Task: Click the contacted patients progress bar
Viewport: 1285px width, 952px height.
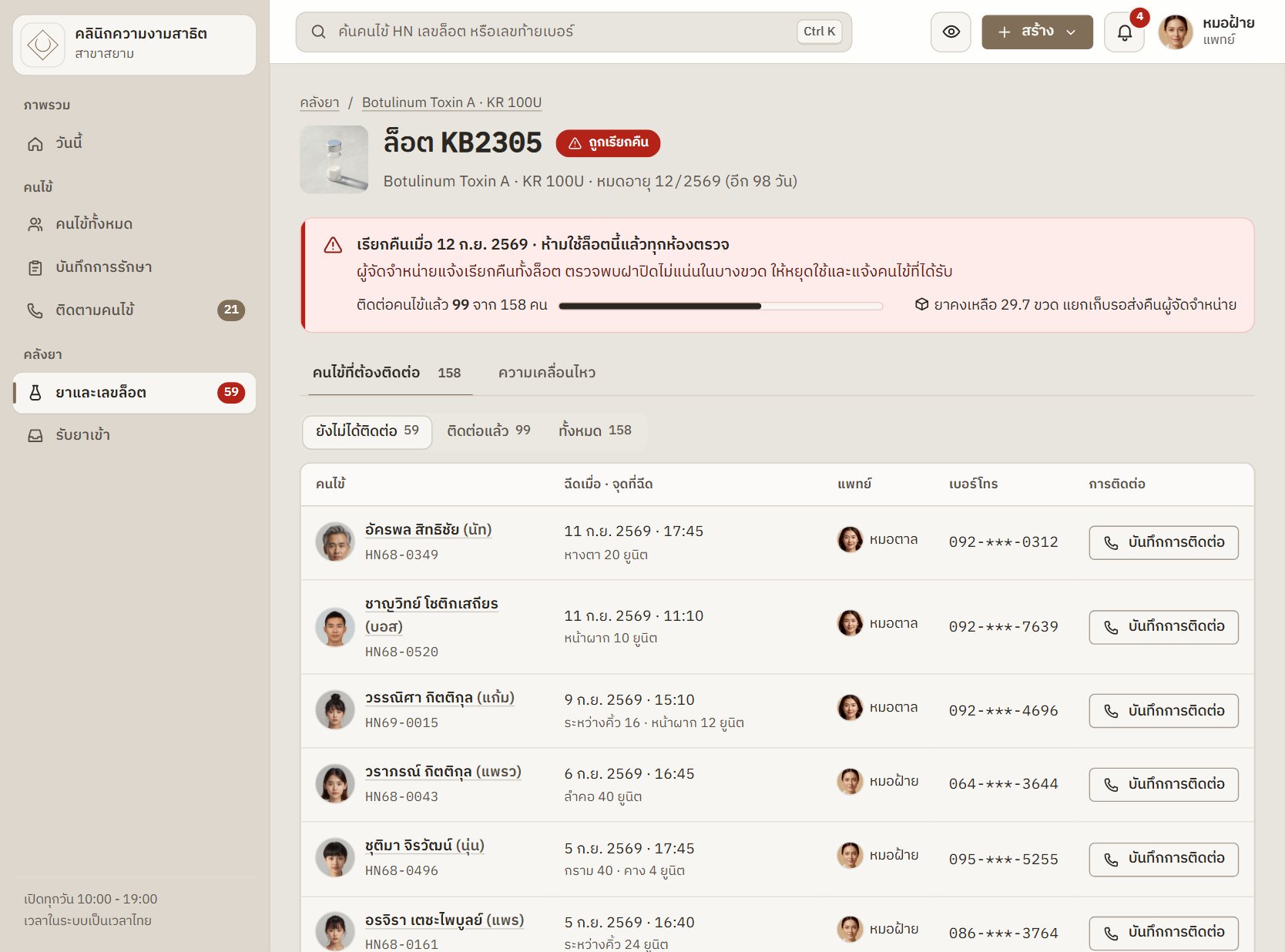Action: click(720, 306)
